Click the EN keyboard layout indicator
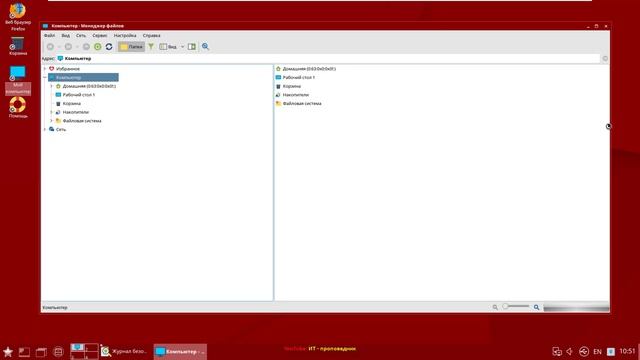The width and height of the screenshot is (640, 360). coord(597,351)
